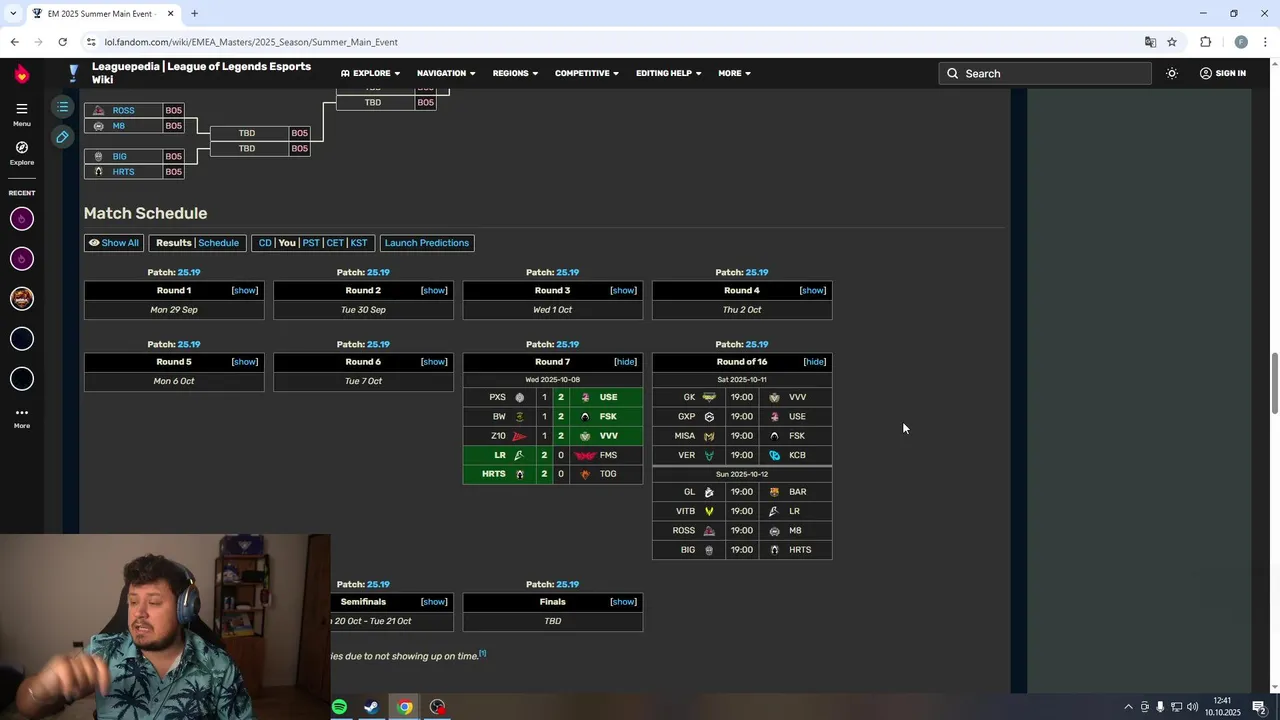Switch timezone to CET
Viewport: 1280px width, 720px height.
pyautogui.click(x=335, y=243)
